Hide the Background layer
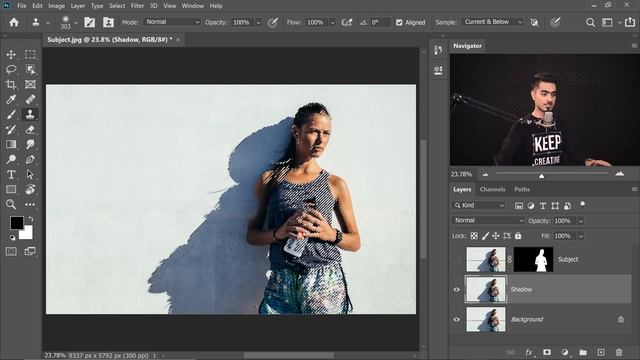 [457, 320]
